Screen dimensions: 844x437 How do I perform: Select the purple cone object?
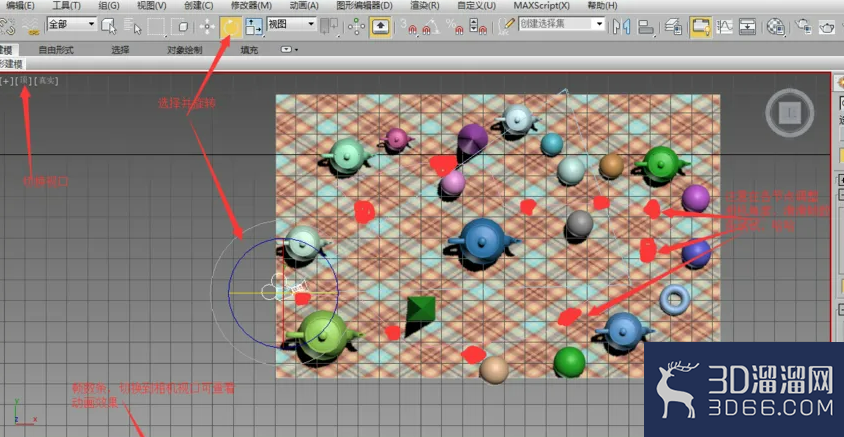point(473,138)
